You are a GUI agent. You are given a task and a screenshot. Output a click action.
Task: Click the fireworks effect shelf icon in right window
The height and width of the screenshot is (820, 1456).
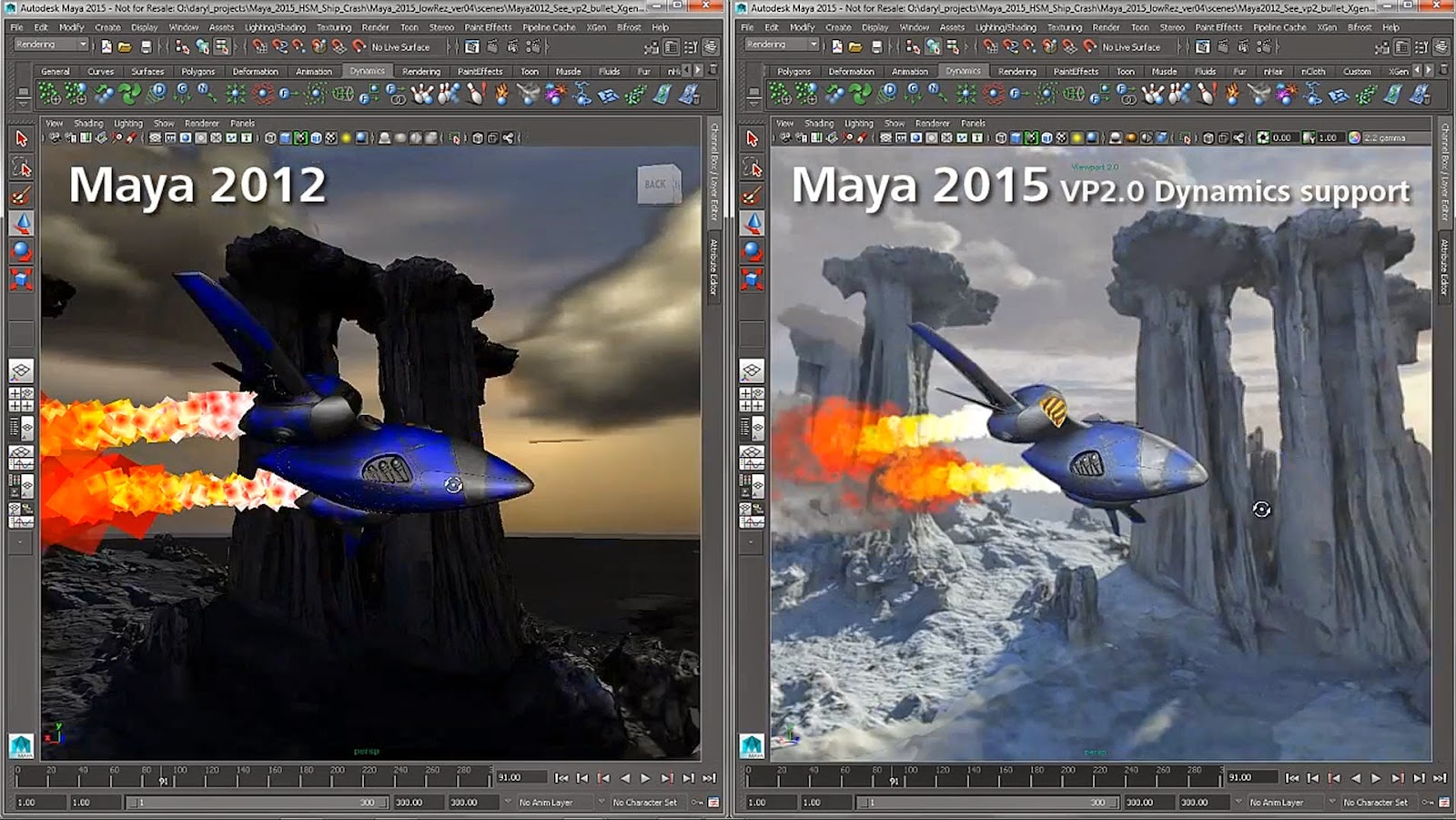(x=1286, y=93)
